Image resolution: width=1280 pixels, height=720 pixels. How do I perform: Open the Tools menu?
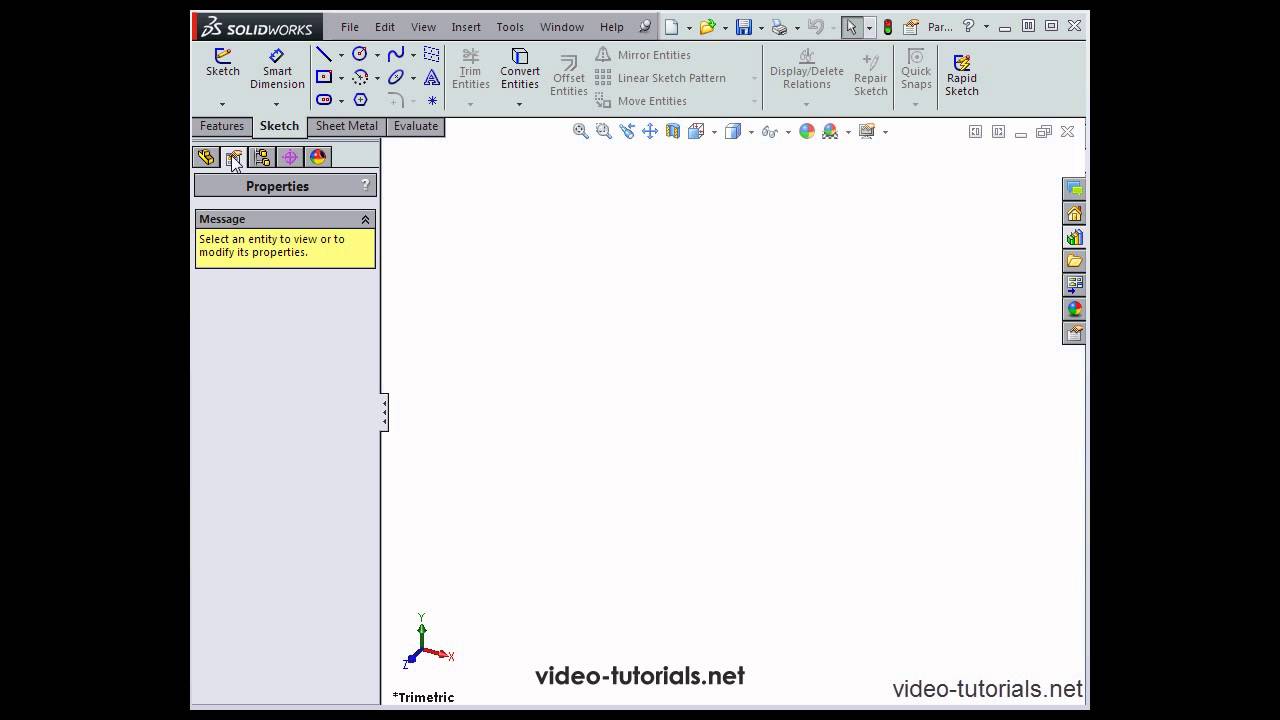click(x=510, y=27)
